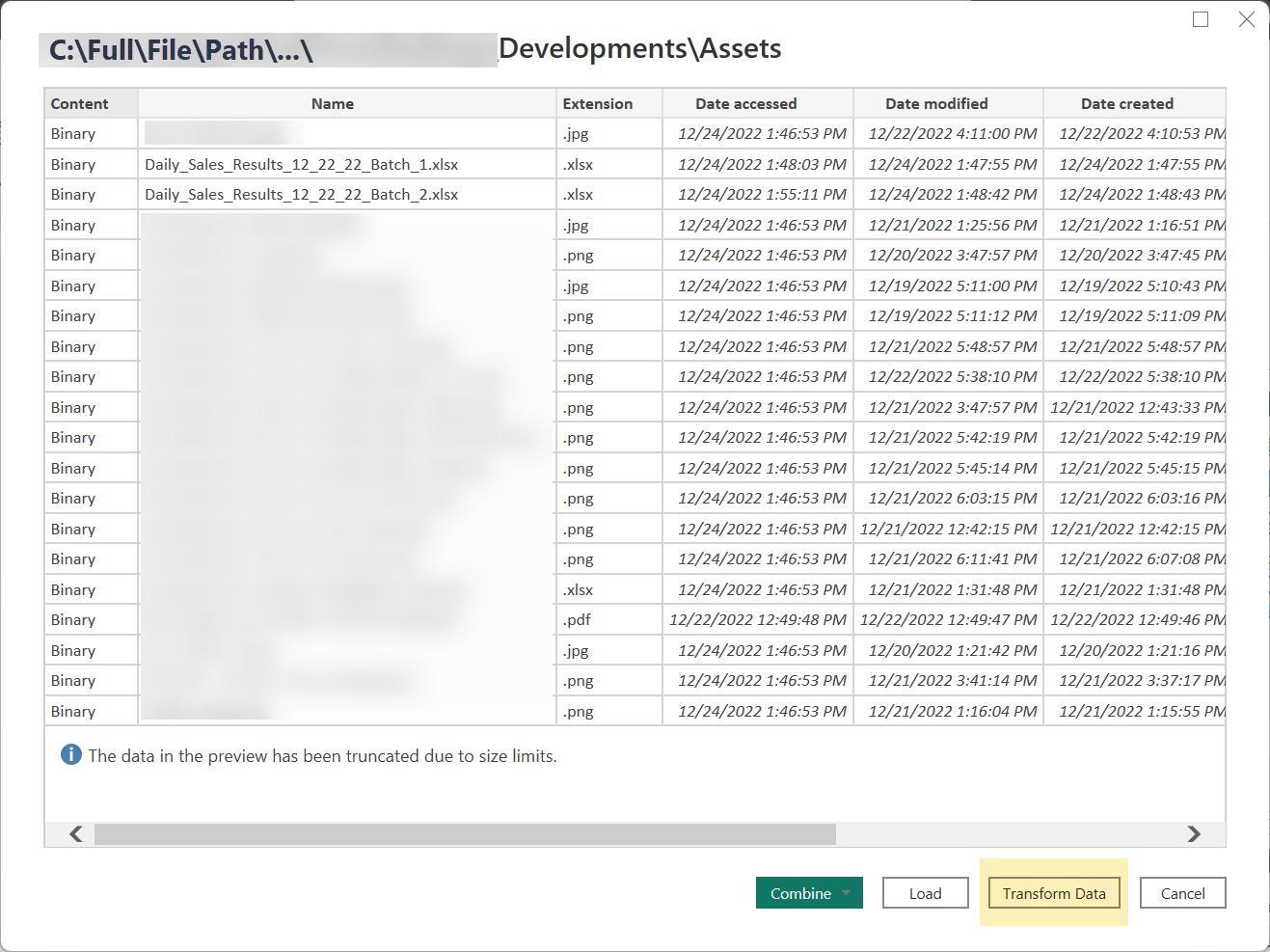Click date modified 12/21/2022 1:31:48 PM
The height and width of the screenshot is (952, 1270).
tap(953, 589)
